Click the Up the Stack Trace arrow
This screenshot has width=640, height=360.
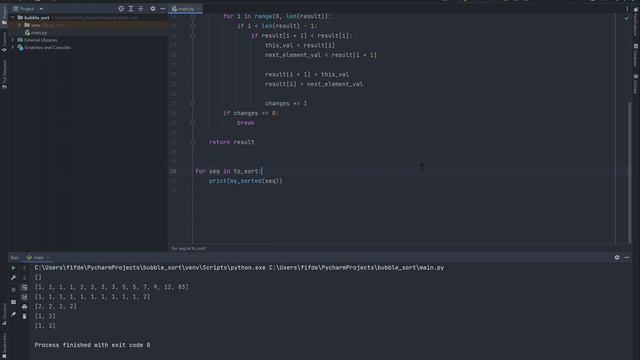coord(24,268)
